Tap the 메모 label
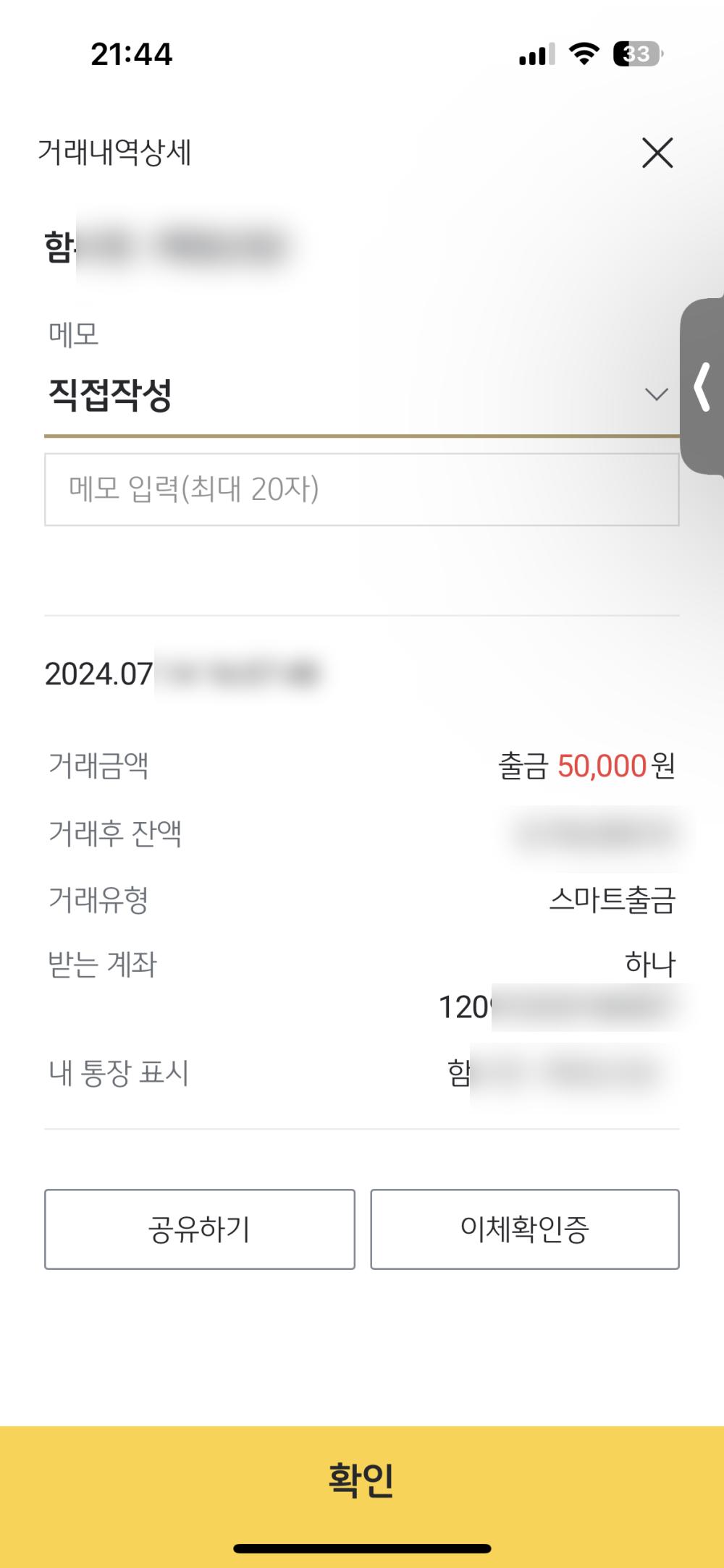The image size is (724, 1568). (x=73, y=334)
